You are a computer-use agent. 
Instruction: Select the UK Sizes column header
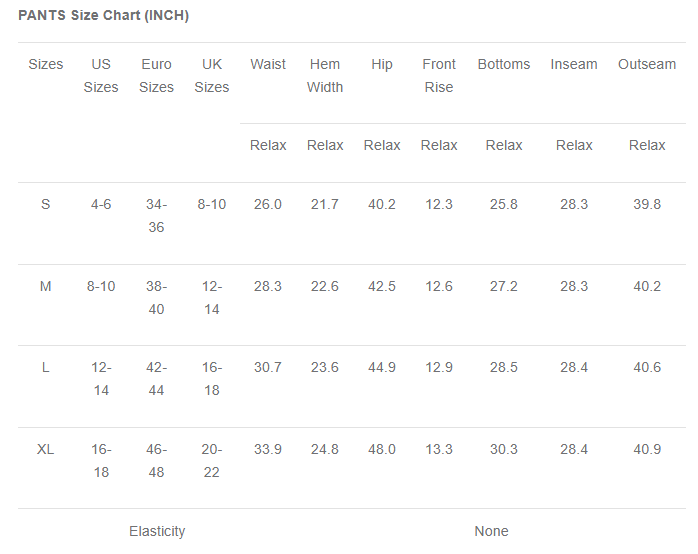(212, 76)
